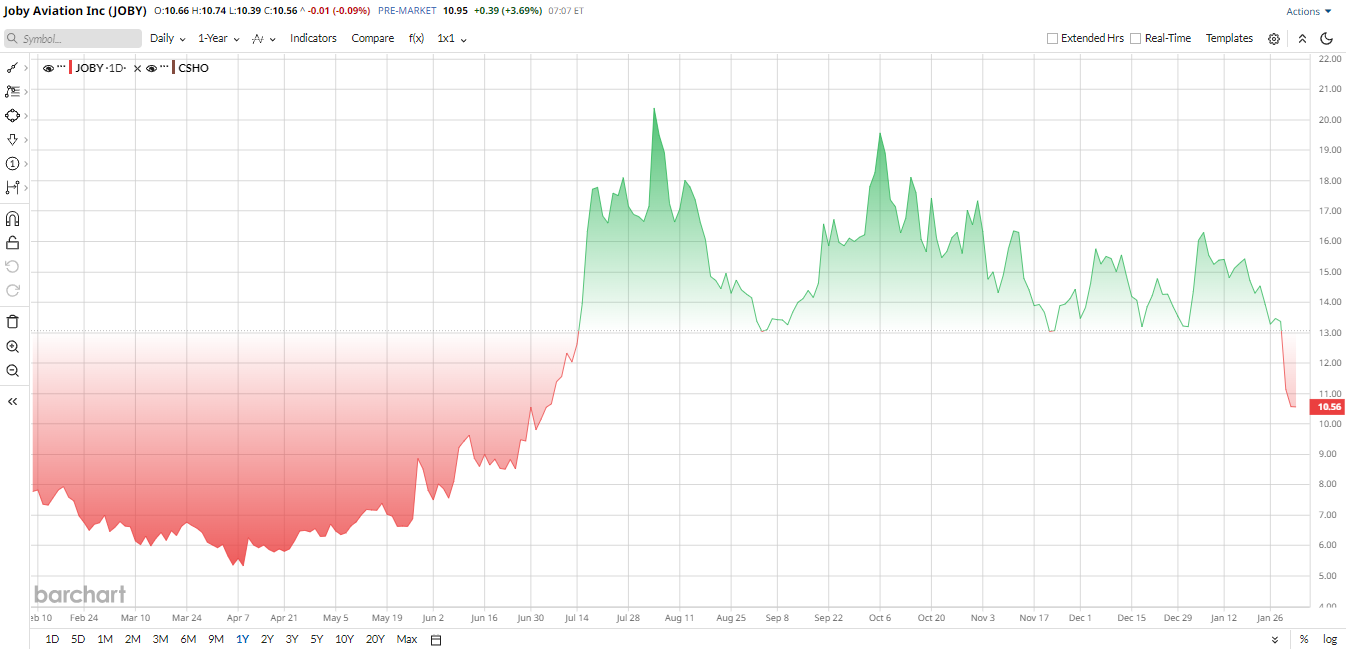Open the 1-Year period dropdown
This screenshot has height=649, width=1346.
(x=219, y=38)
